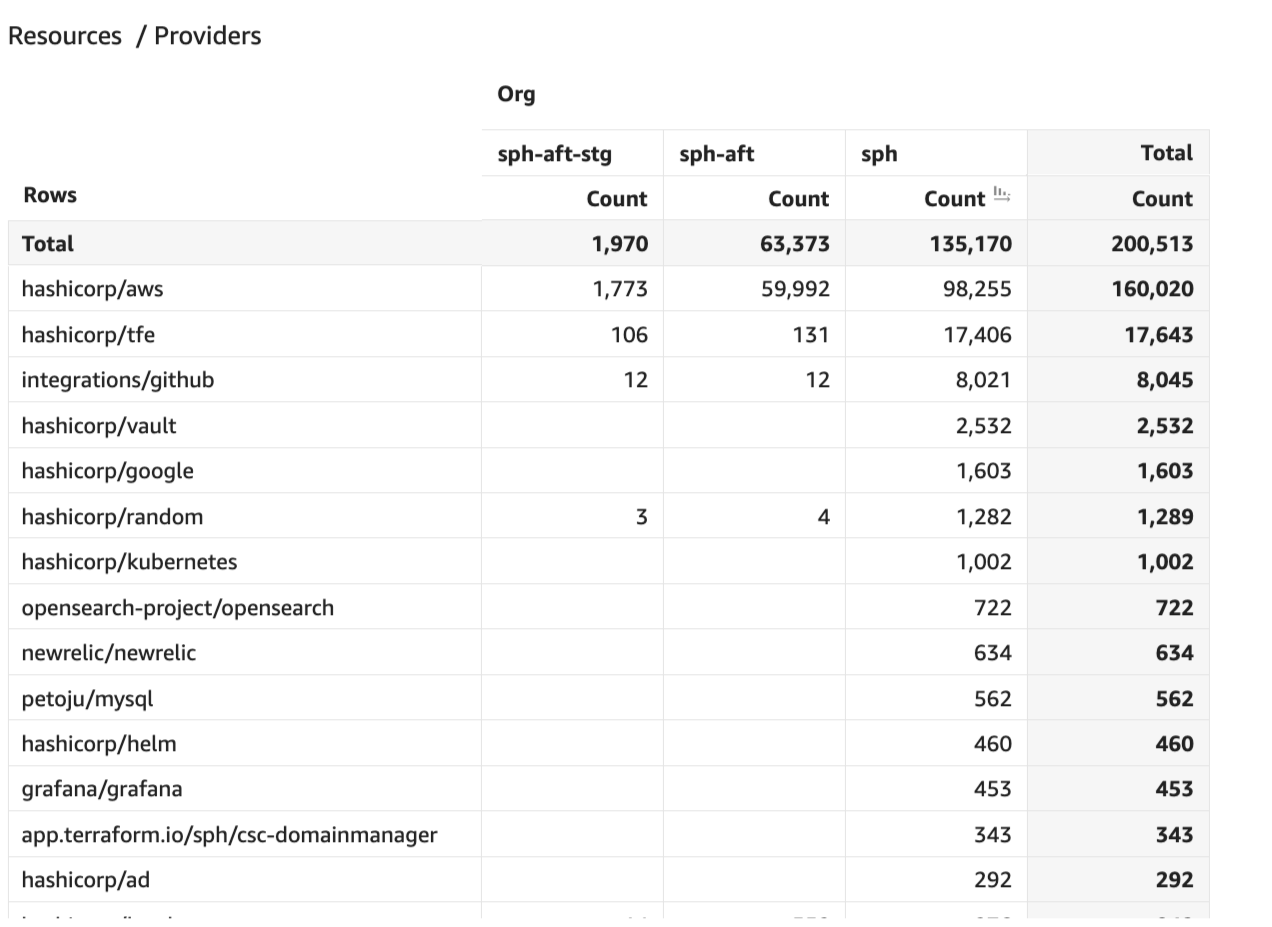
Task: Select the hashicorp/vault row label
Action: pyautogui.click(x=99, y=426)
